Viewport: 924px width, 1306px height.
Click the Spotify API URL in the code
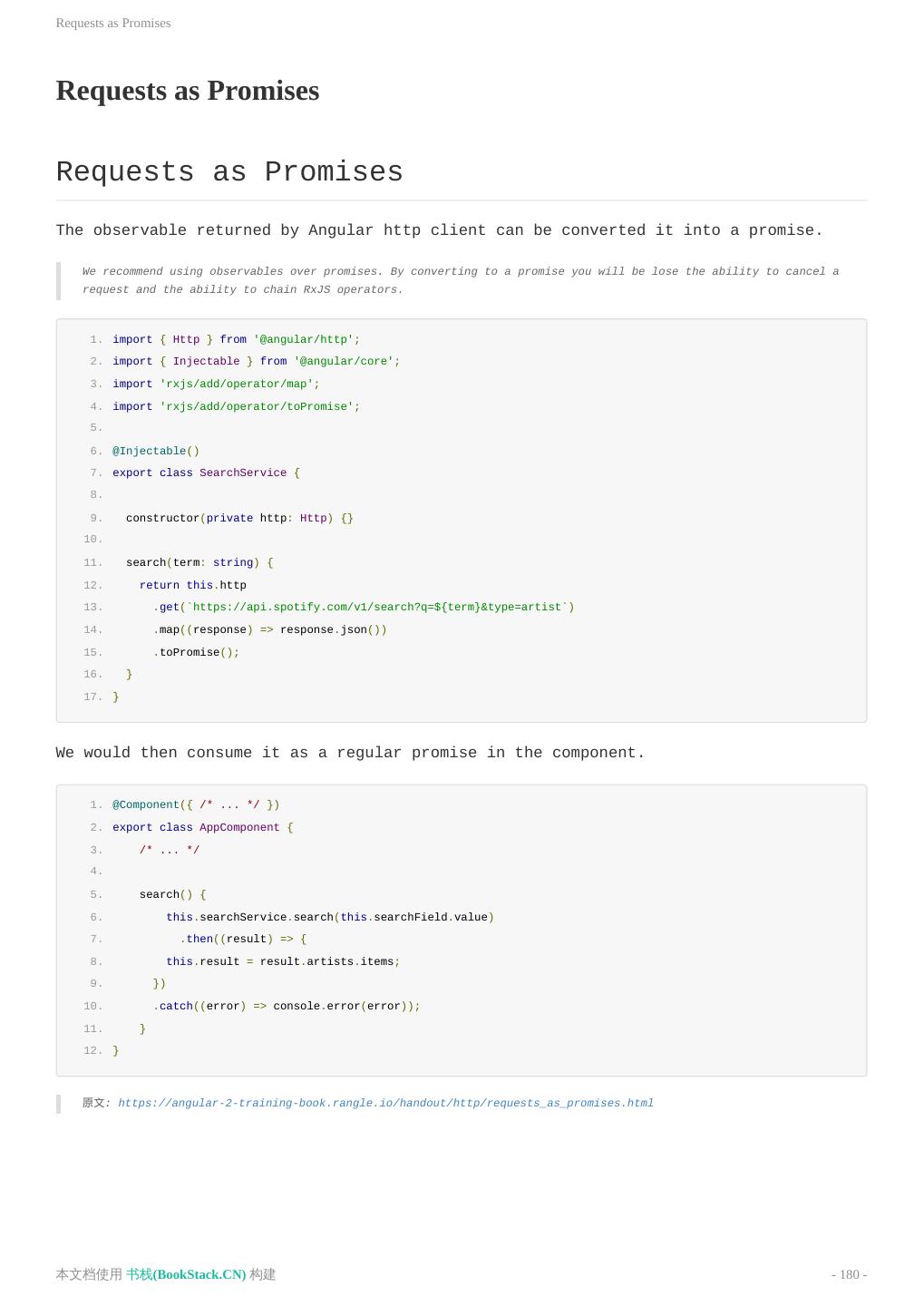point(380,608)
